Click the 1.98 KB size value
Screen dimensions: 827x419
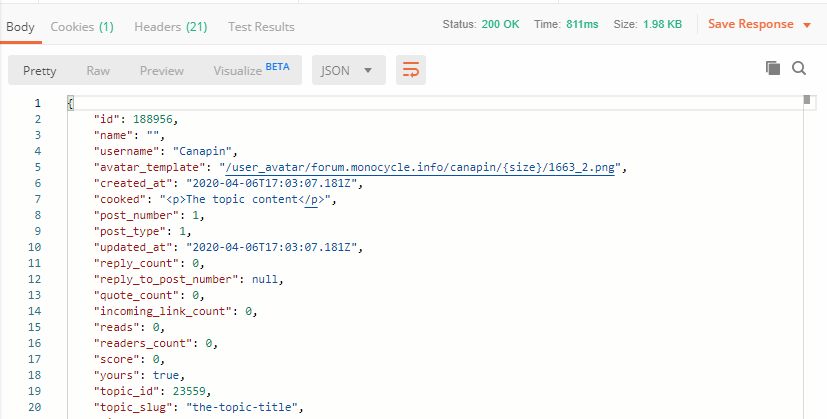coord(662,24)
